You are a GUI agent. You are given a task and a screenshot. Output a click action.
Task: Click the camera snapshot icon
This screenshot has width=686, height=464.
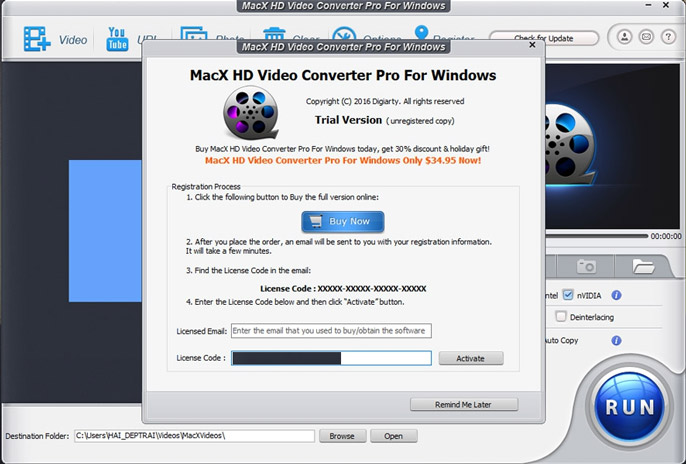[x=586, y=266]
